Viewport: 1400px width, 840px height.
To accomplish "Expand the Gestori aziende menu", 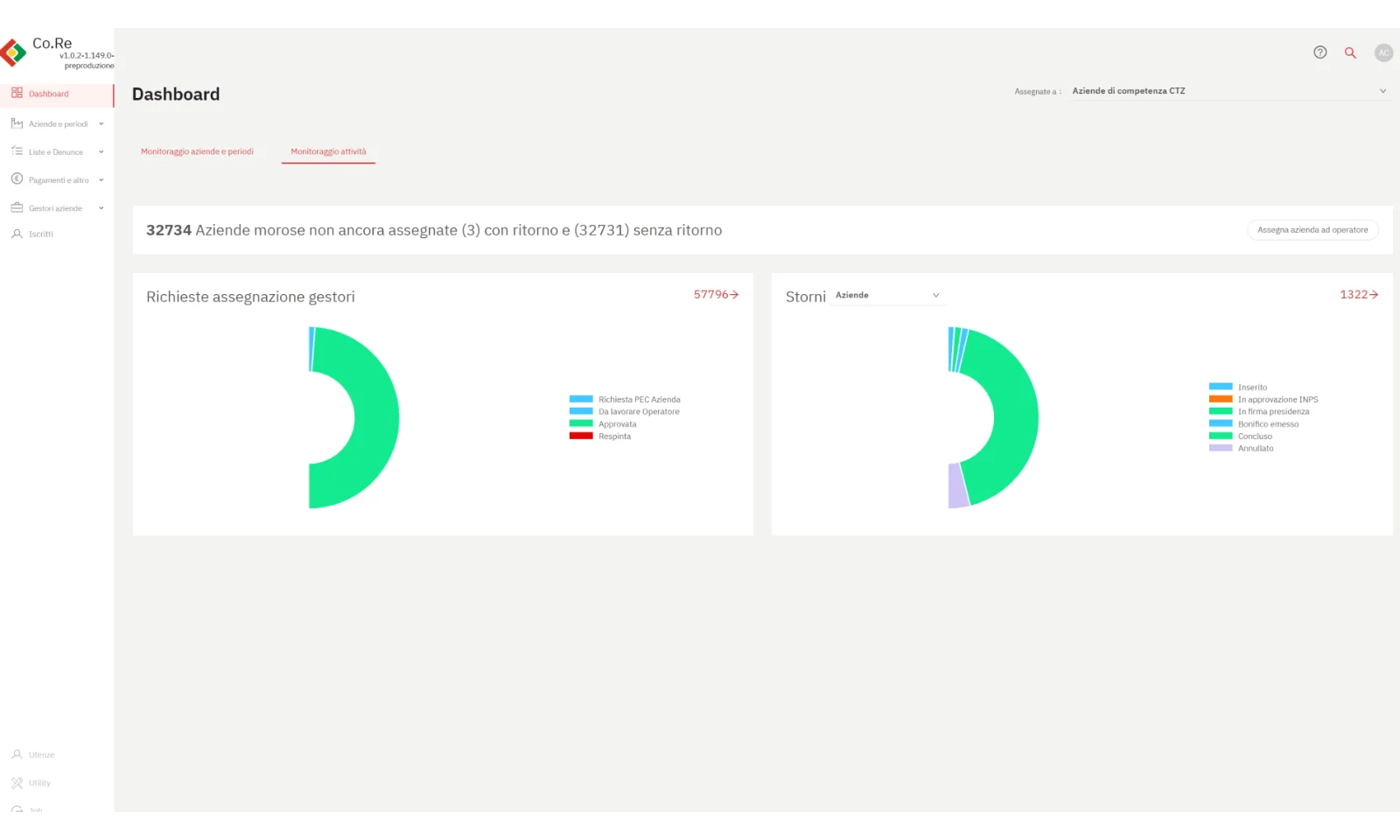I will pyautogui.click(x=58, y=208).
